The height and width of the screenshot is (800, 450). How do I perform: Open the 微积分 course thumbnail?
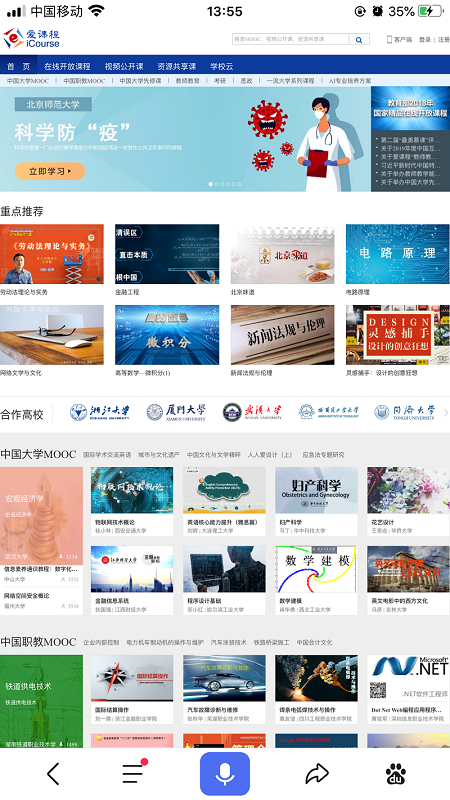(x=167, y=335)
